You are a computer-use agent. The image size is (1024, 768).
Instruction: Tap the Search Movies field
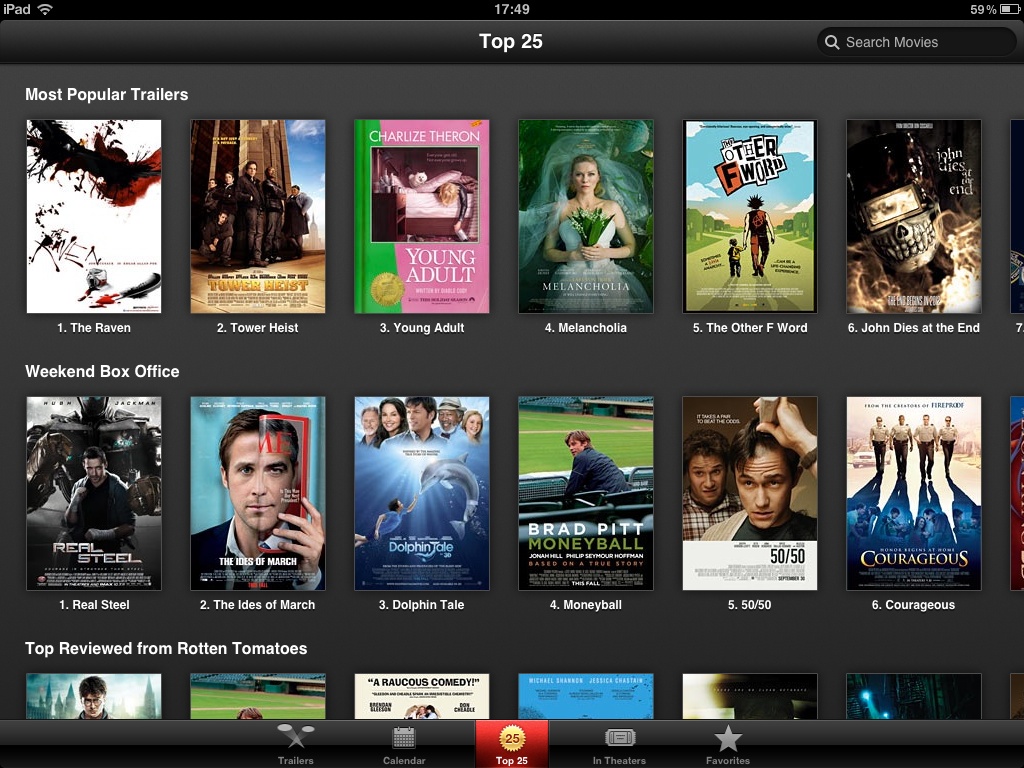coord(916,42)
